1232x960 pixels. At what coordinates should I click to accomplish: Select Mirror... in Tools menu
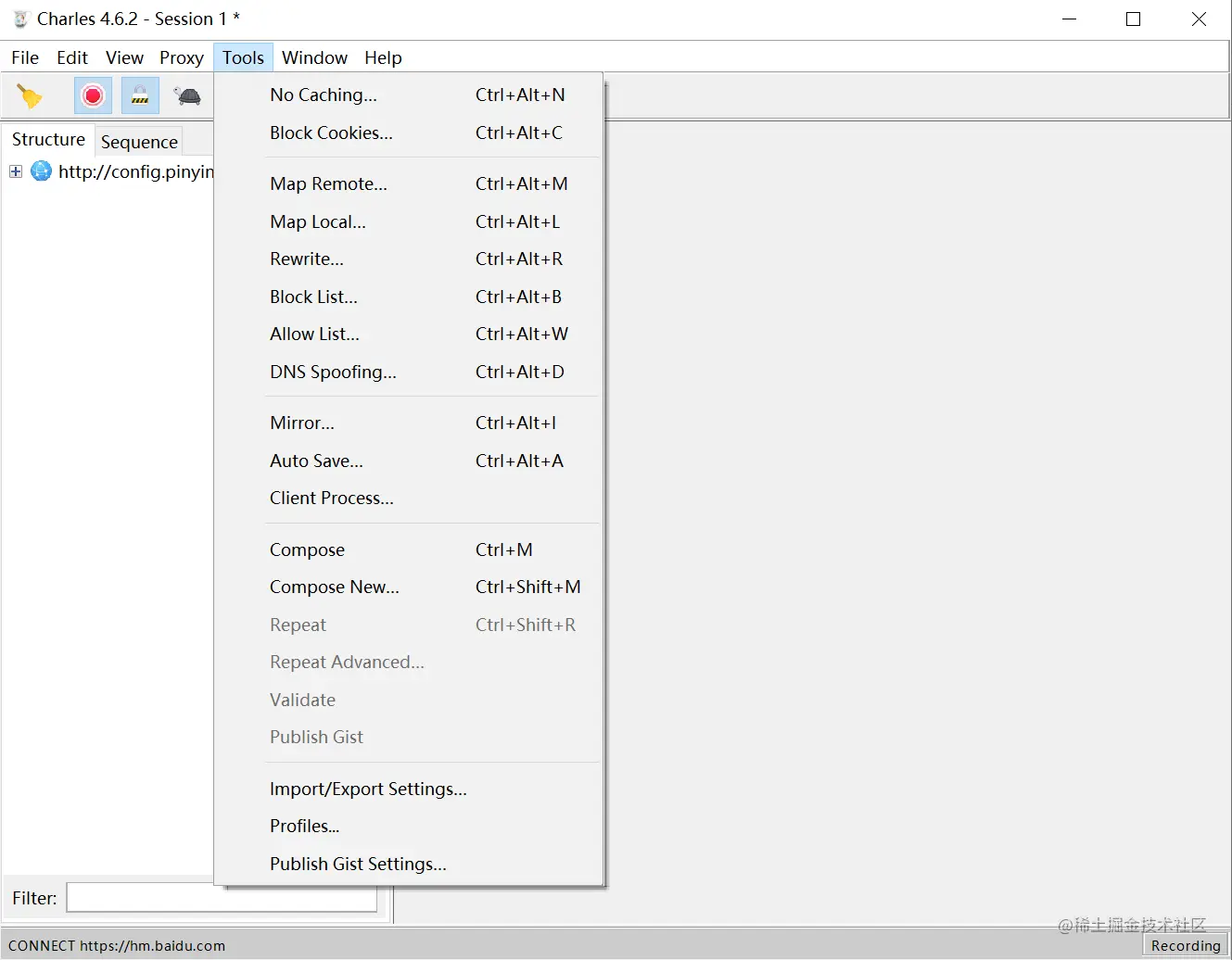[409, 423]
